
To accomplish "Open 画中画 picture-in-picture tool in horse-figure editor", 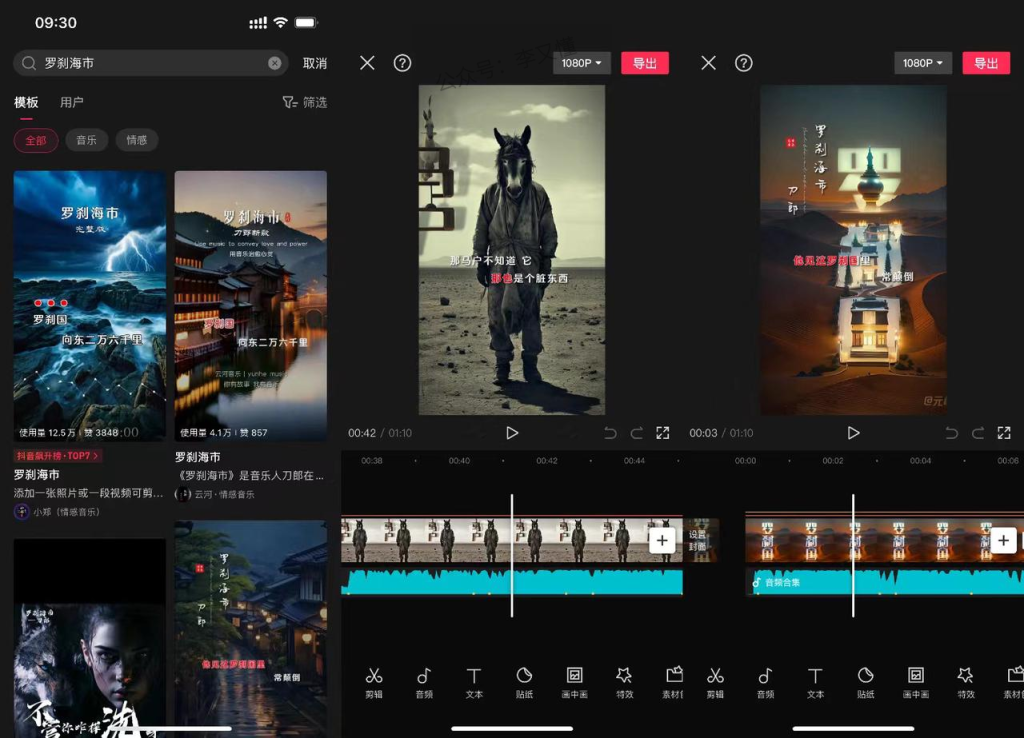I will click(575, 682).
